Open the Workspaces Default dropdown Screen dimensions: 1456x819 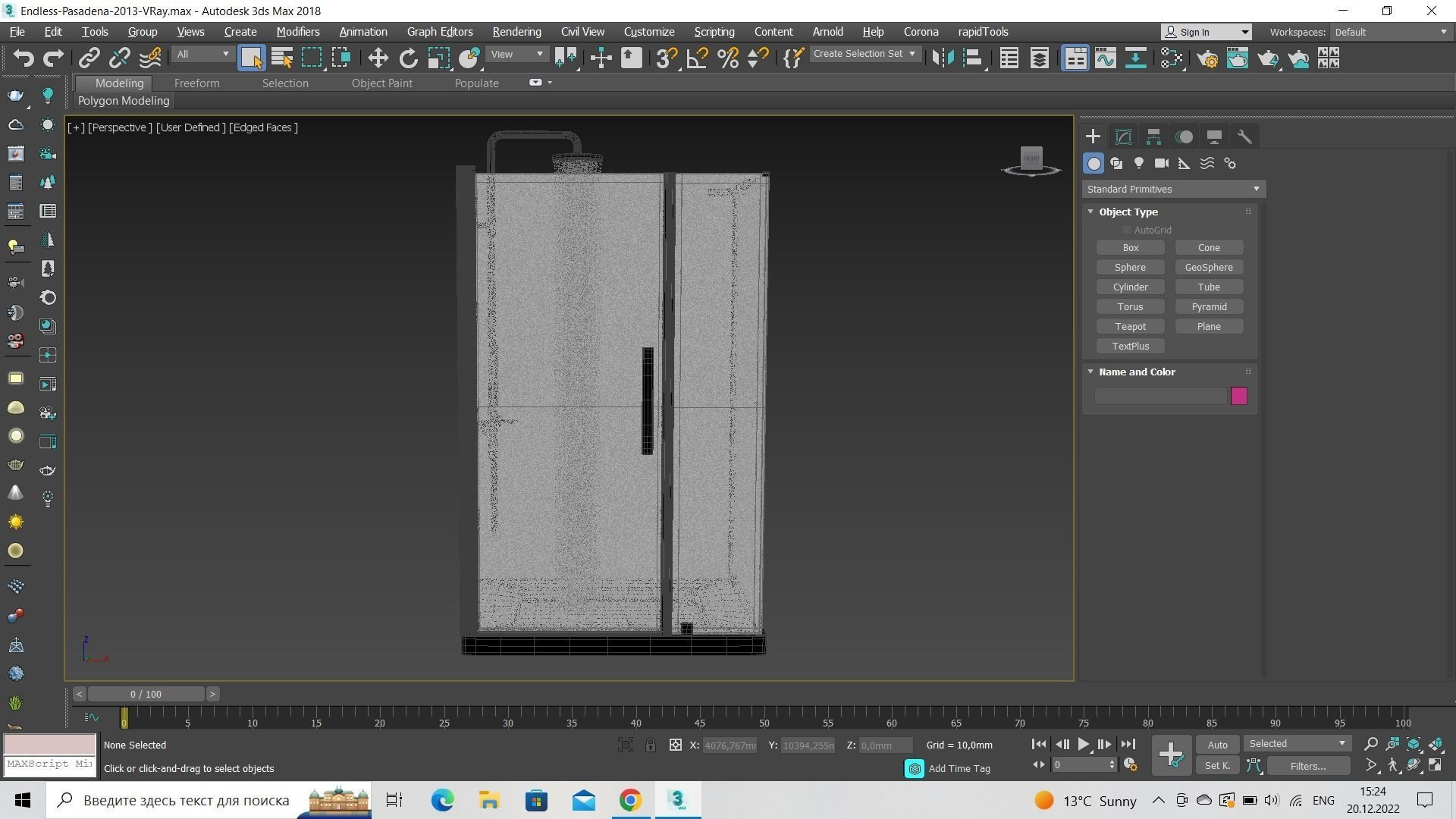pyautogui.click(x=1391, y=32)
